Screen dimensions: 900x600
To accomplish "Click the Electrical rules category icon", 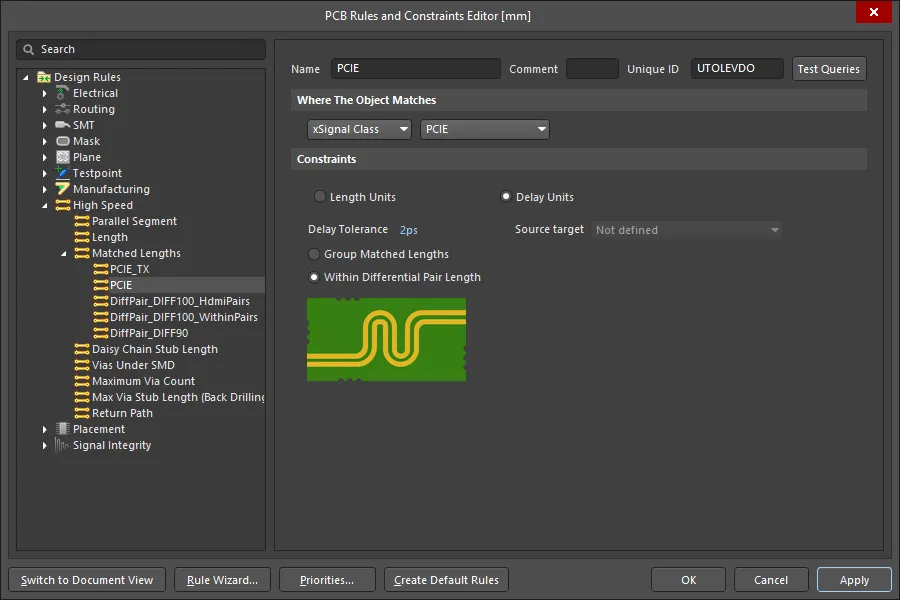I will (63, 93).
